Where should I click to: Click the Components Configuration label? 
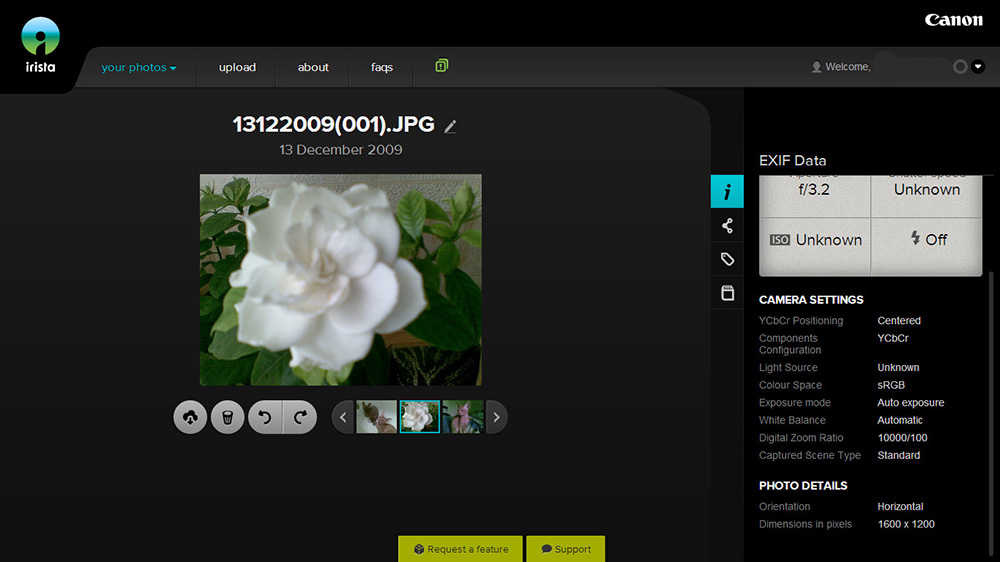point(790,344)
